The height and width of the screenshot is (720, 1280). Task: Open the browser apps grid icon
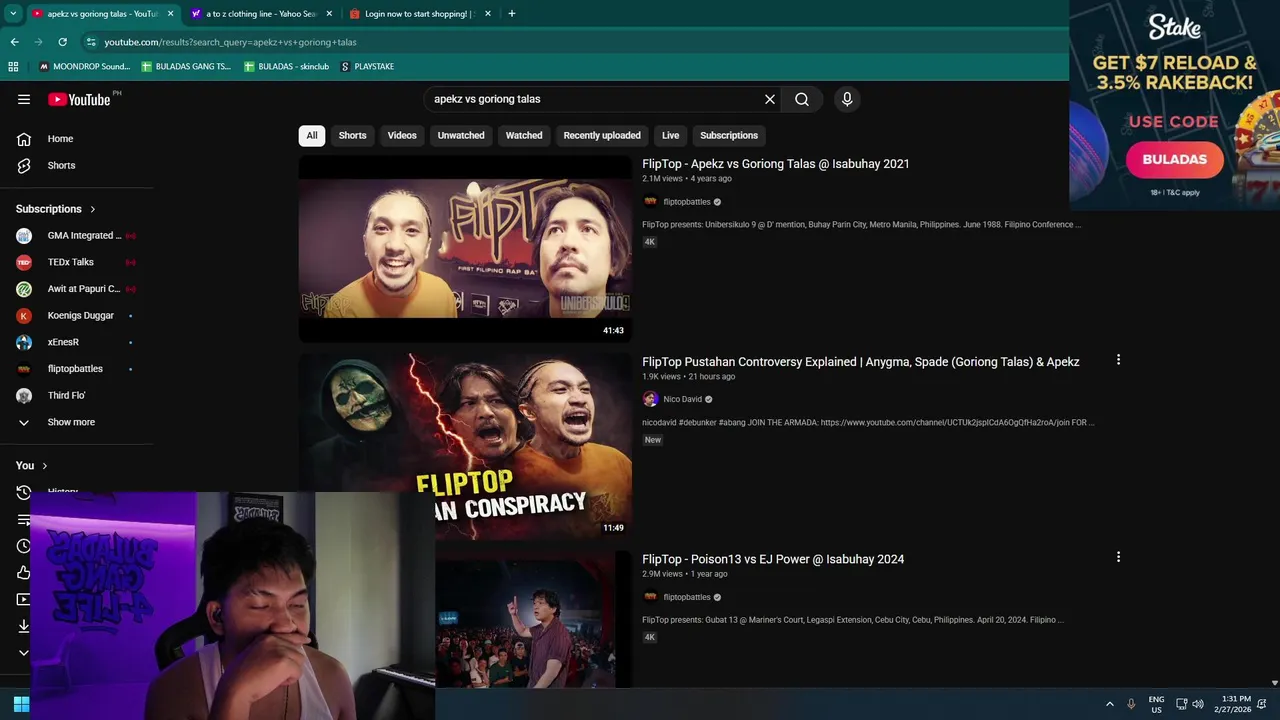13,66
